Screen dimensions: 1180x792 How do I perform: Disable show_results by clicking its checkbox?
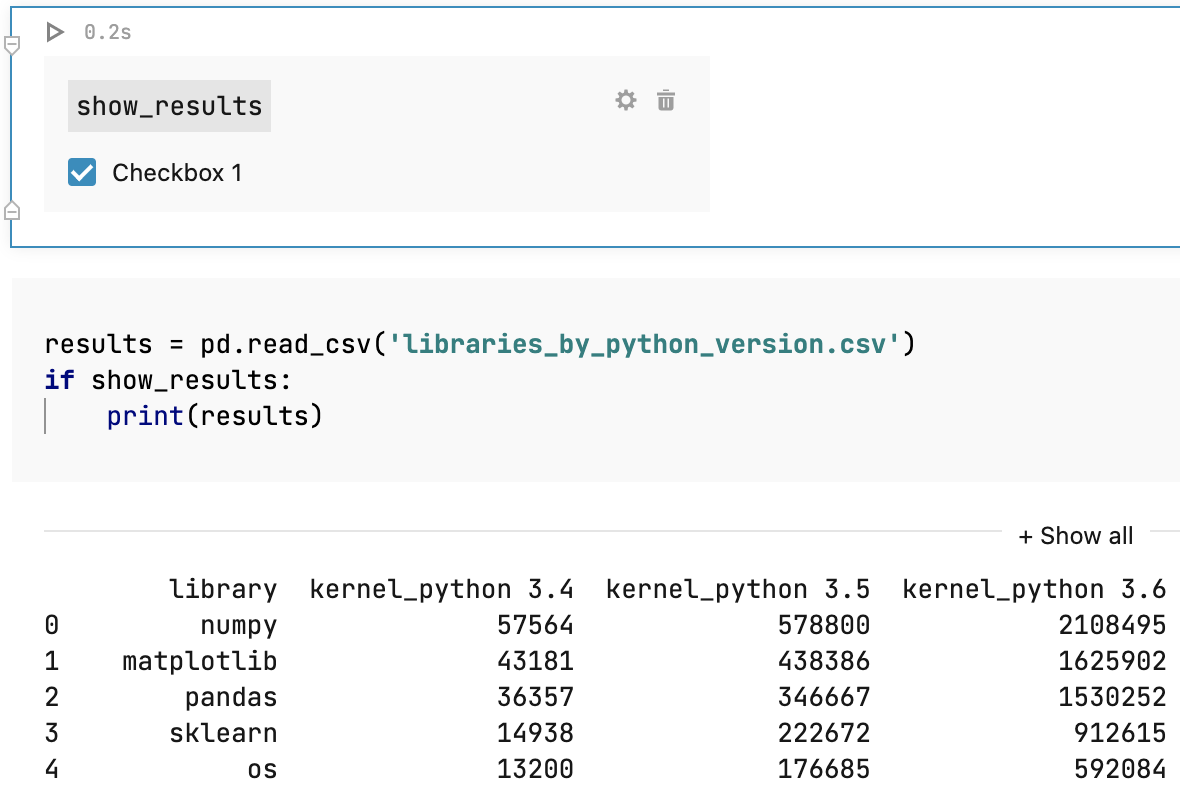tap(81, 172)
